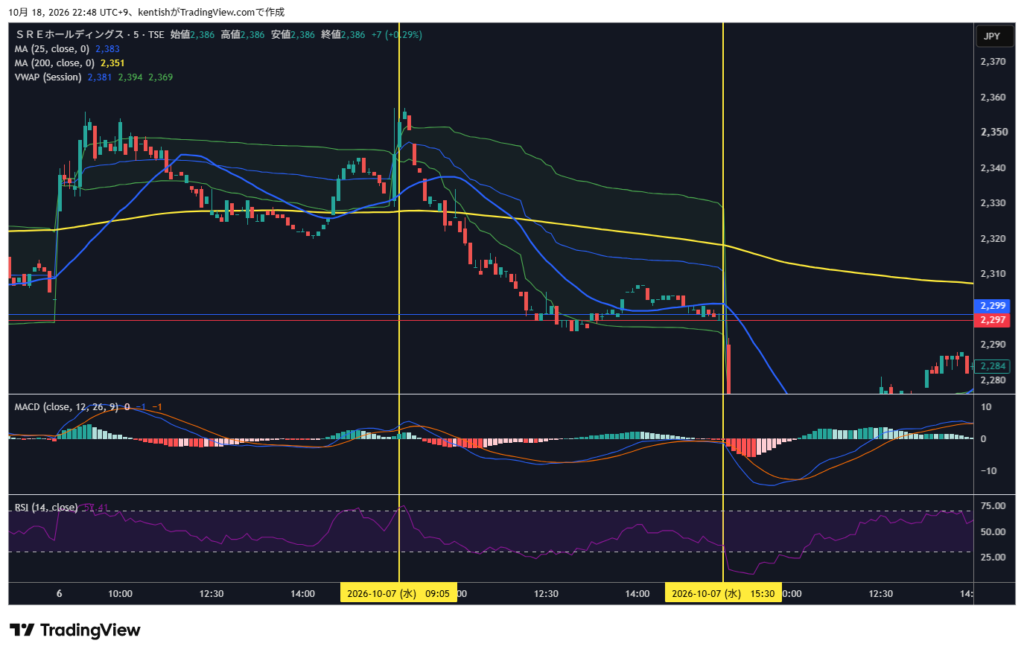Click the 2,330 price scale label

993,203
